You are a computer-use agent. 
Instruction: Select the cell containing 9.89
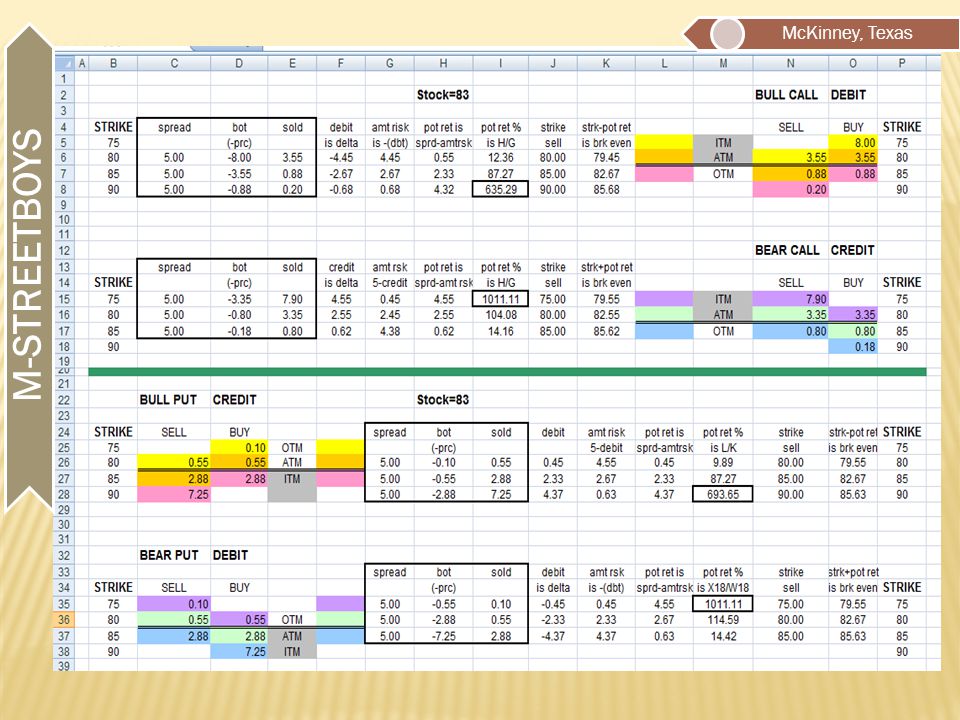722,462
